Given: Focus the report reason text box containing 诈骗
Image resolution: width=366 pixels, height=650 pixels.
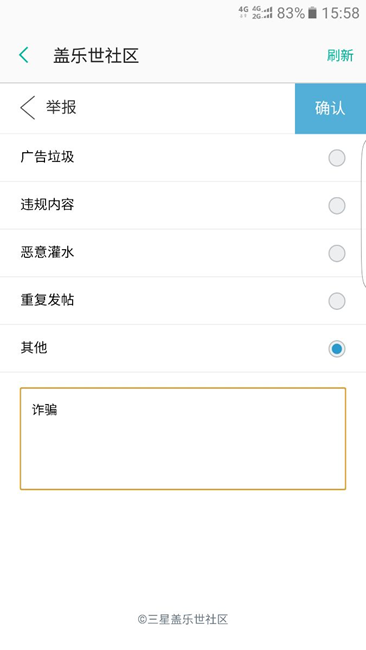Looking at the screenshot, I should (183, 439).
